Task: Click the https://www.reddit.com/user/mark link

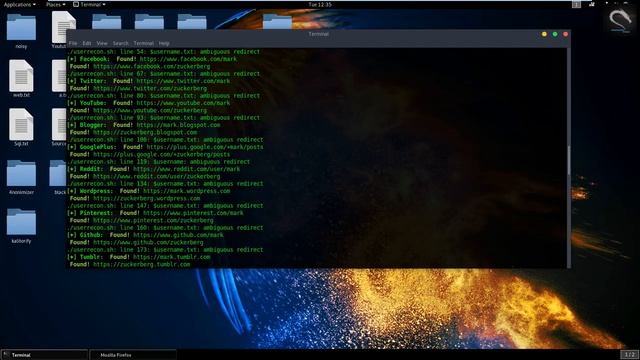Action: pos(187,169)
